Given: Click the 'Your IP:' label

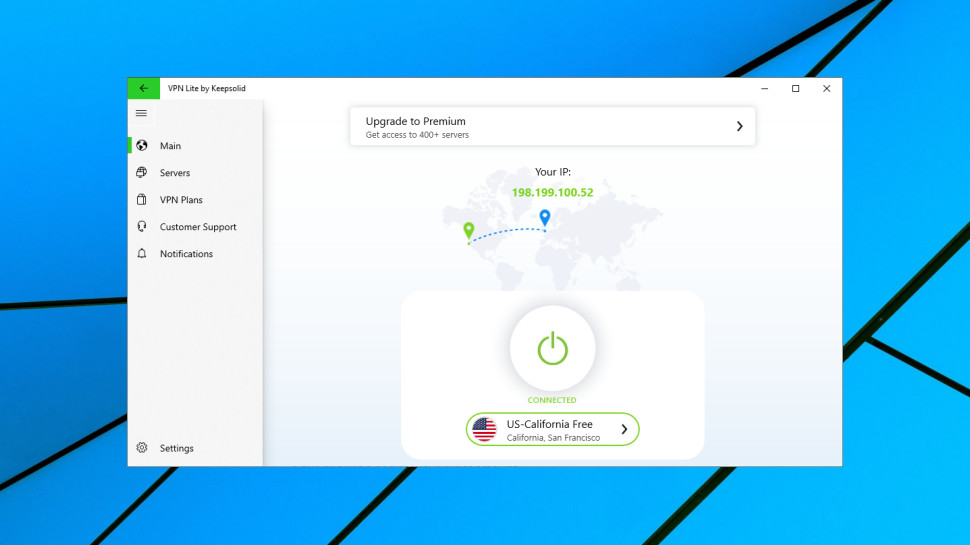Looking at the screenshot, I should click(x=552, y=172).
